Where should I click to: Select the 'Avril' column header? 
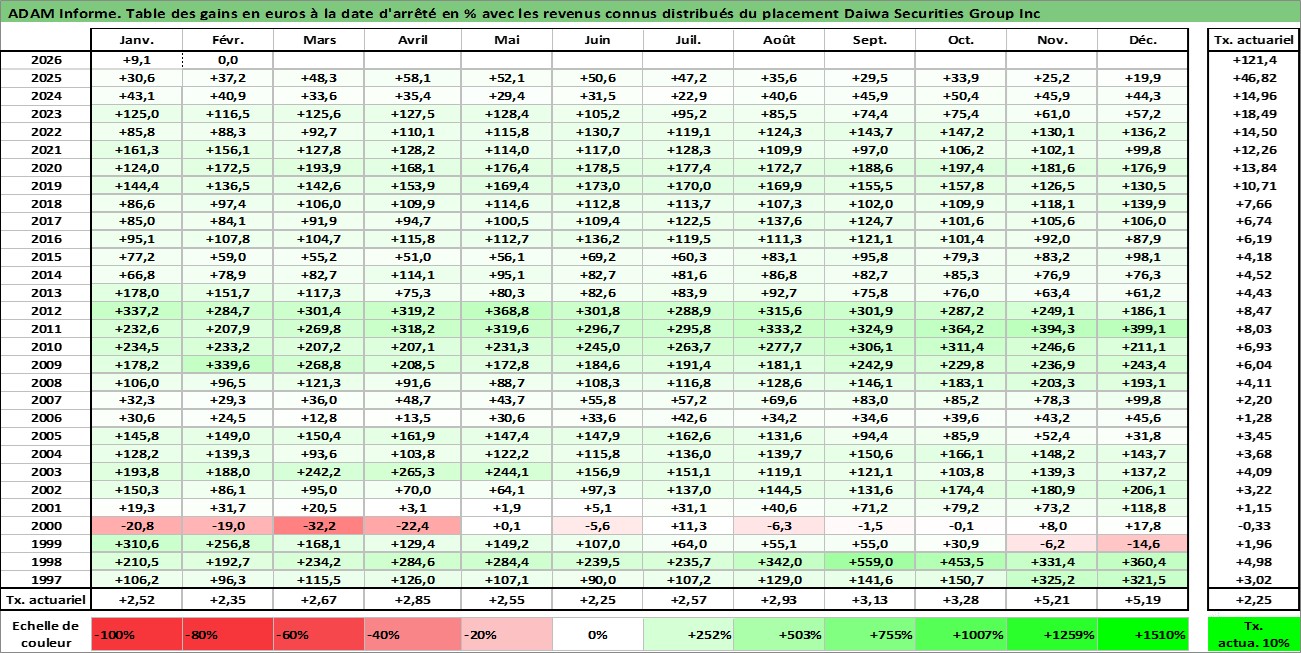412,40
